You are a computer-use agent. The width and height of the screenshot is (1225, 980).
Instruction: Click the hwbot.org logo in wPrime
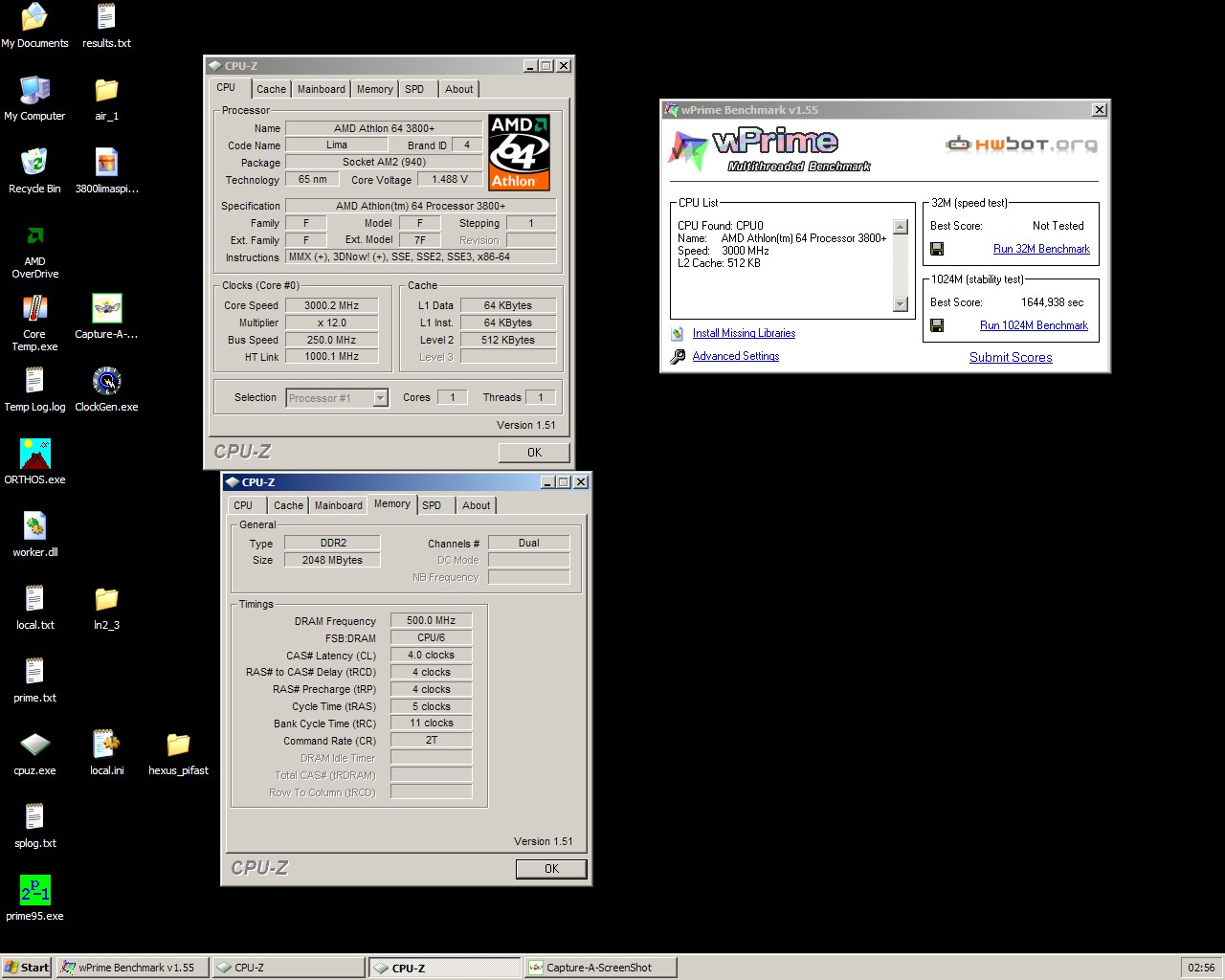pyautogui.click(x=1021, y=145)
